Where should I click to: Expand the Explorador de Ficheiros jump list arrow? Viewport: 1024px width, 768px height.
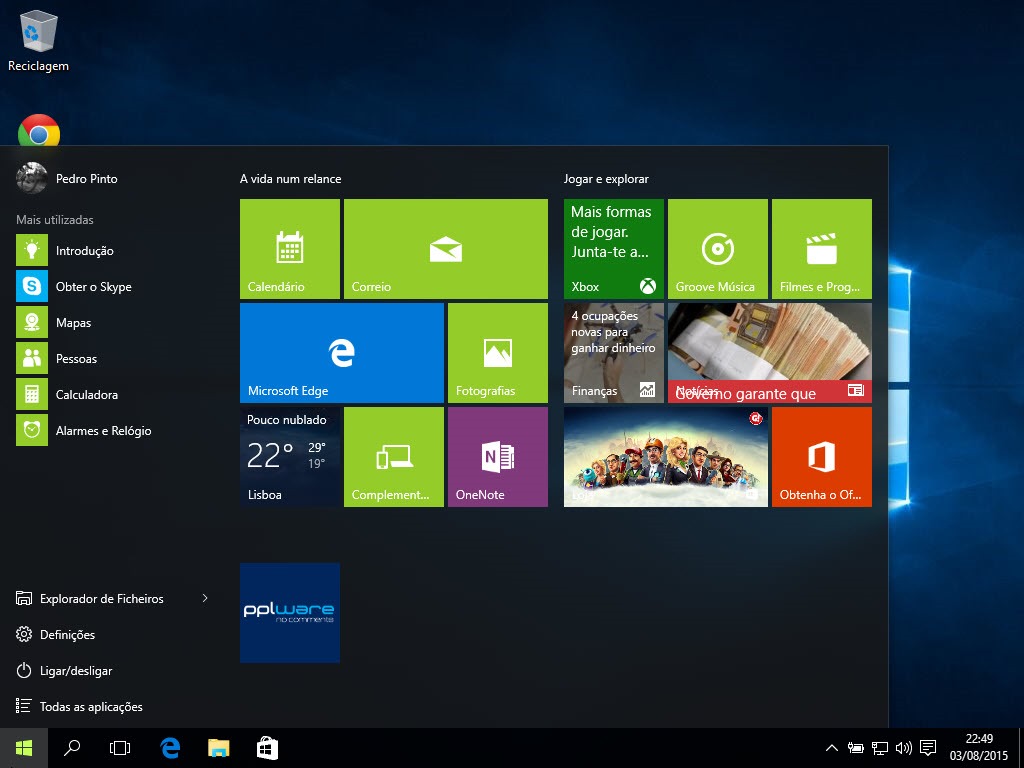205,598
